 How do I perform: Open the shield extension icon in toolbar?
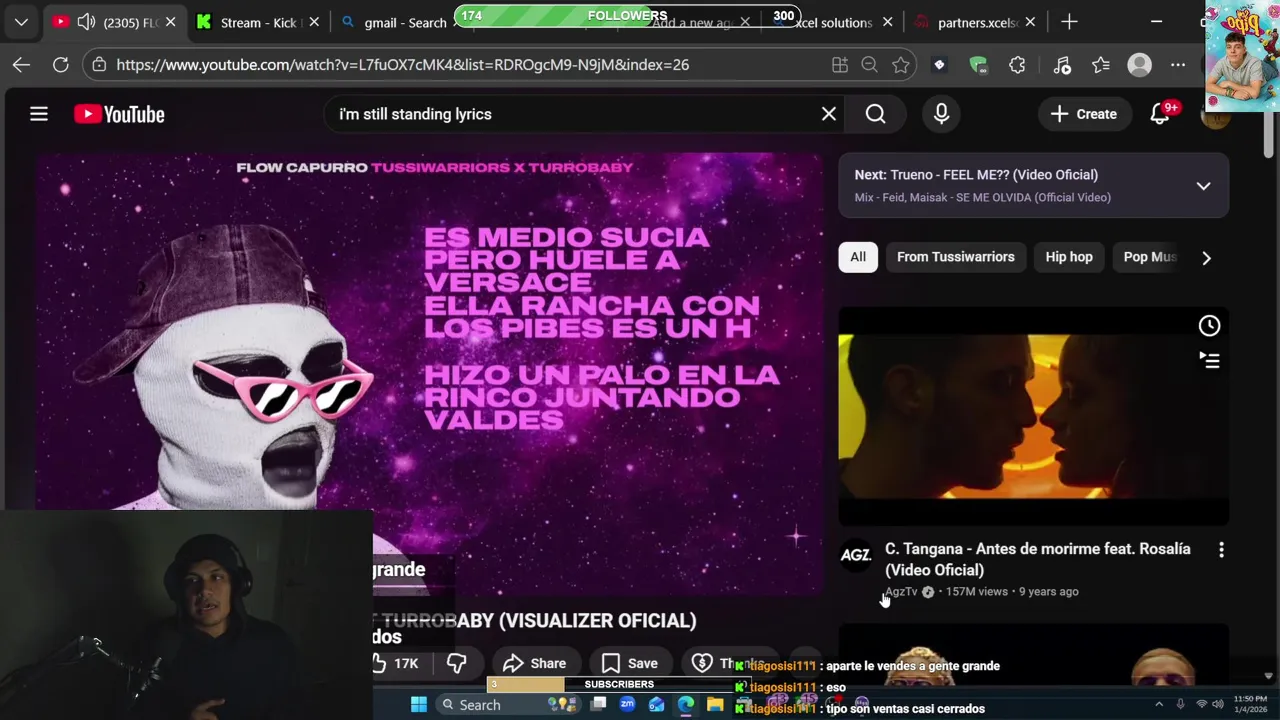tap(978, 65)
